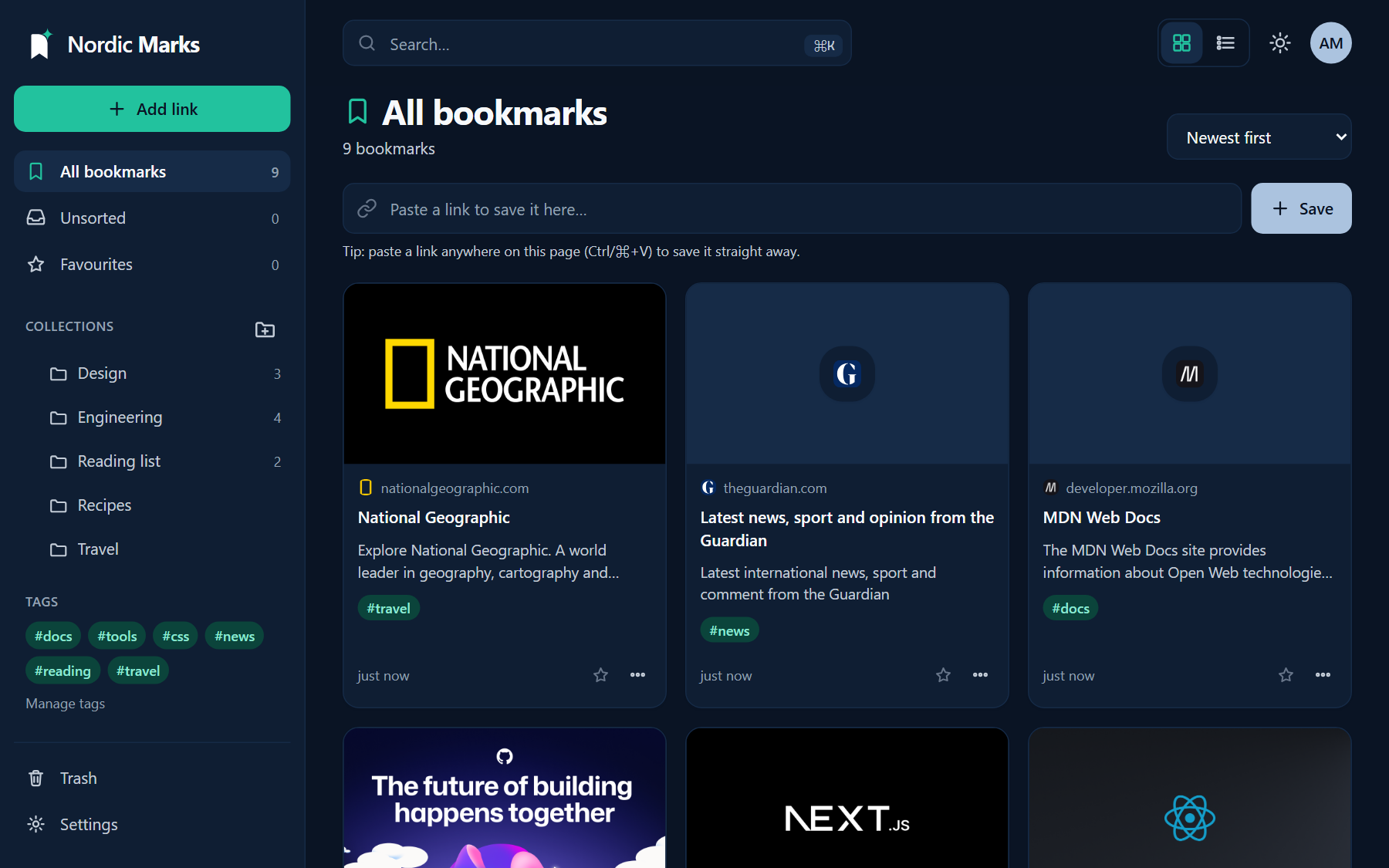Open the GitHub bookmark thumbnail
This screenshot has width=1389, height=868.
505,798
